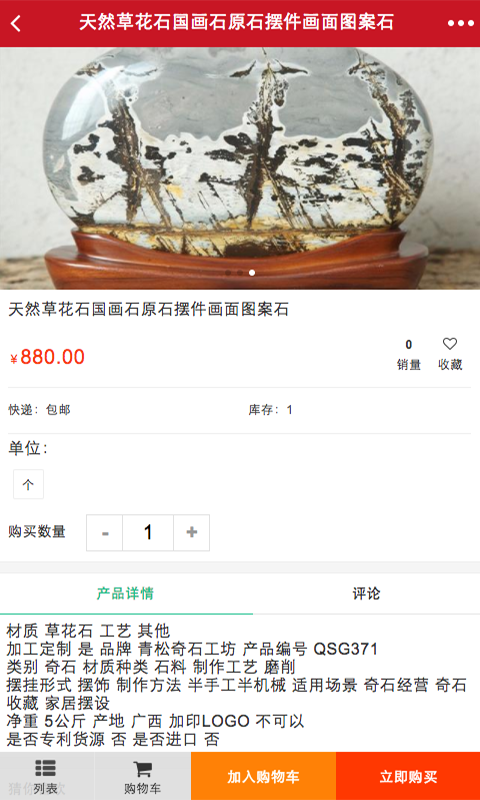Open the stone product image
Image resolution: width=480 pixels, height=800 pixels.
(x=240, y=168)
